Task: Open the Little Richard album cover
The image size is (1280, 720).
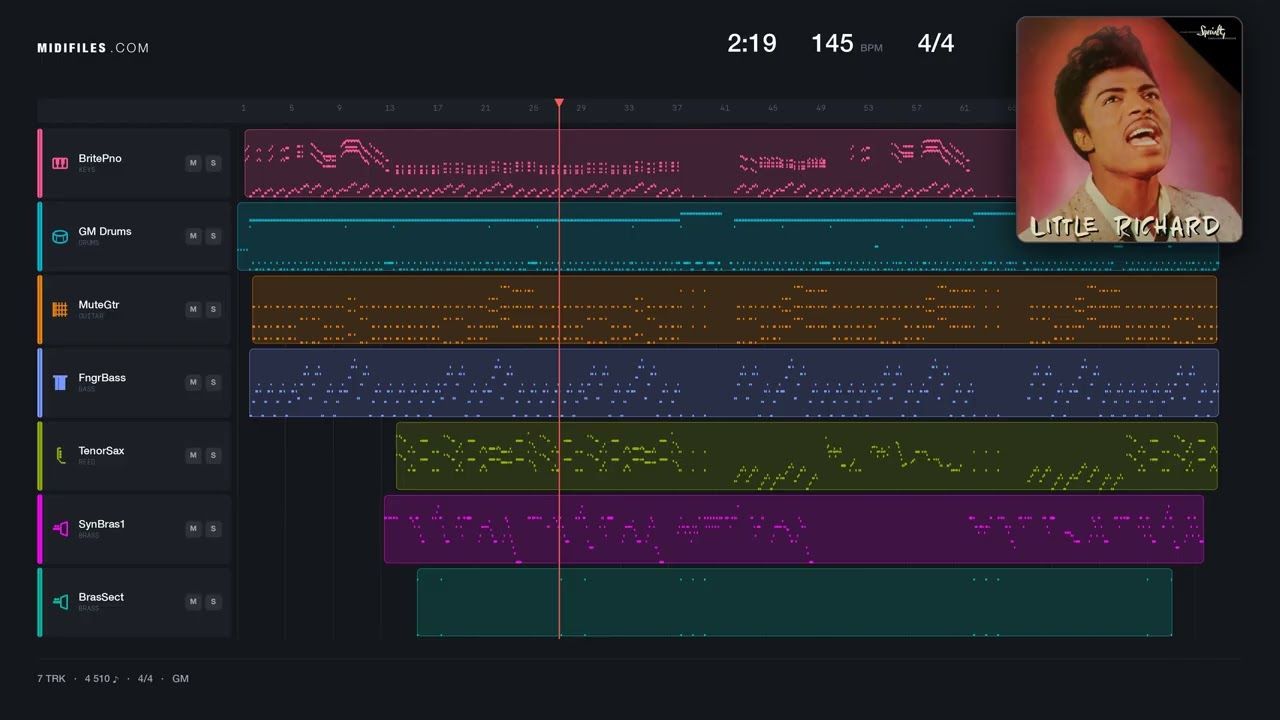Action: point(1129,129)
